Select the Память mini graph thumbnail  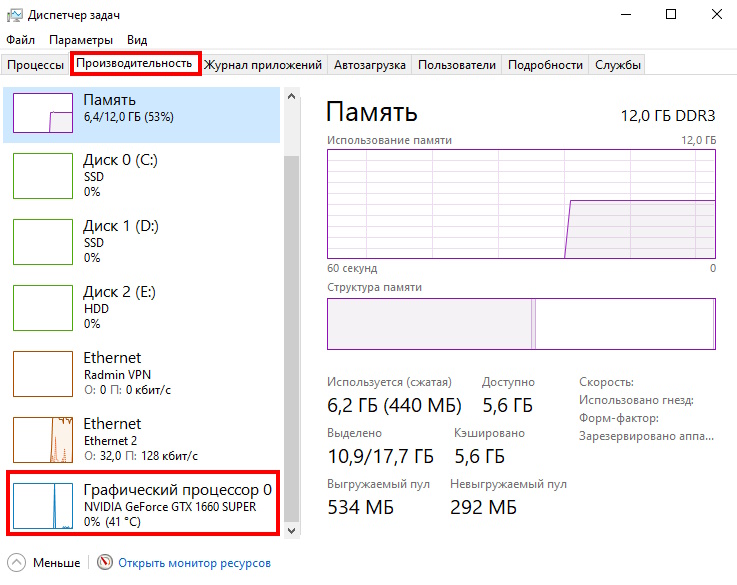click(43, 113)
